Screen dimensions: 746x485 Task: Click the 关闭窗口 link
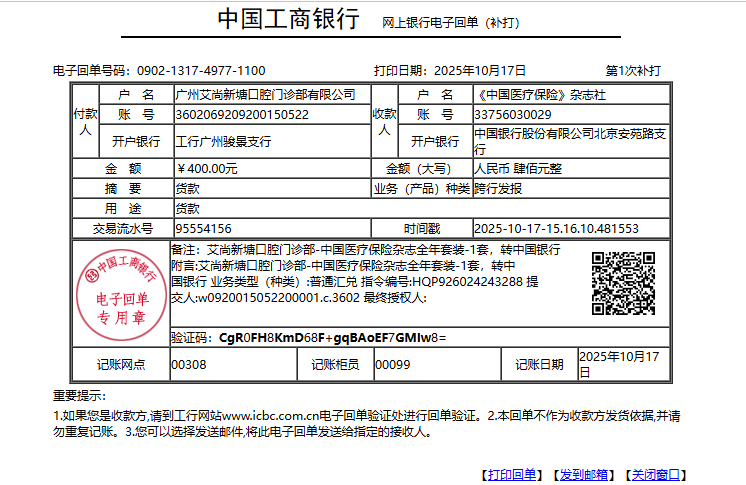click(x=655, y=474)
